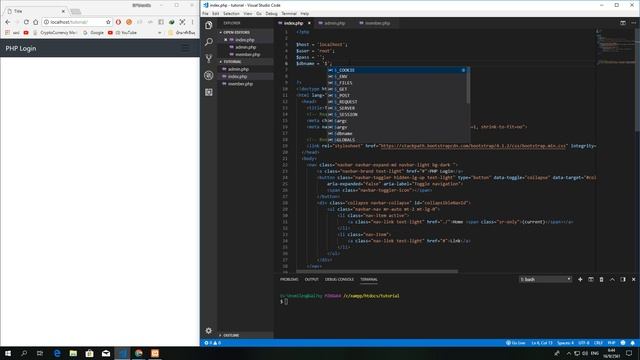The height and width of the screenshot is (360, 640).
Task: Open the Explorer view in VS Code activity bar
Action: coord(209,25)
